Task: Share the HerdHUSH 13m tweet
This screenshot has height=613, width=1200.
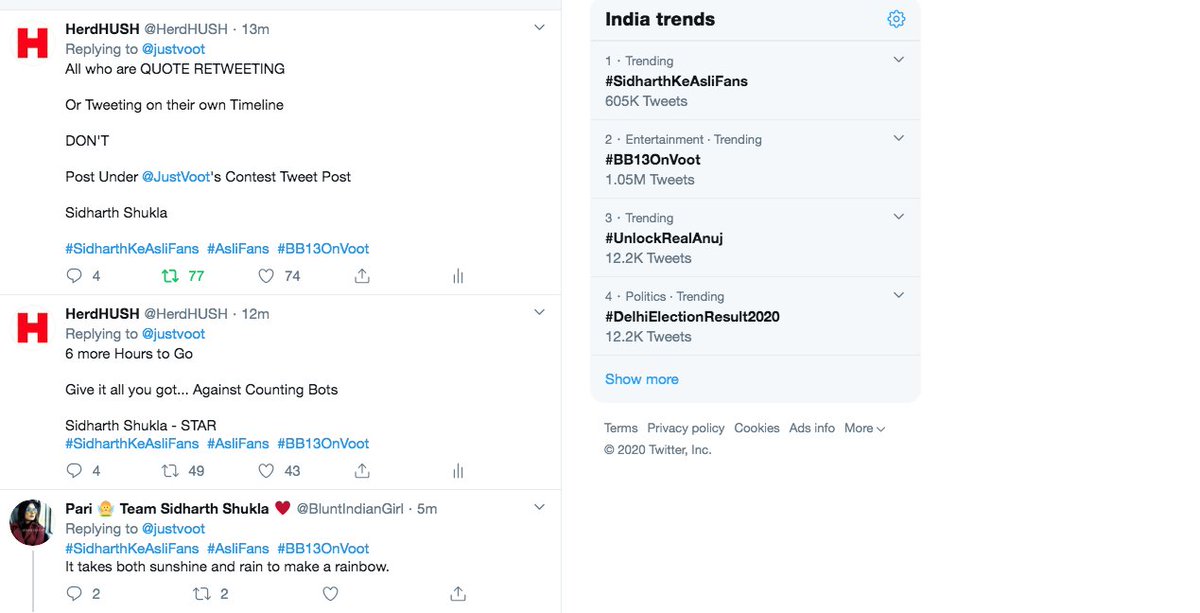Action: pos(363,275)
